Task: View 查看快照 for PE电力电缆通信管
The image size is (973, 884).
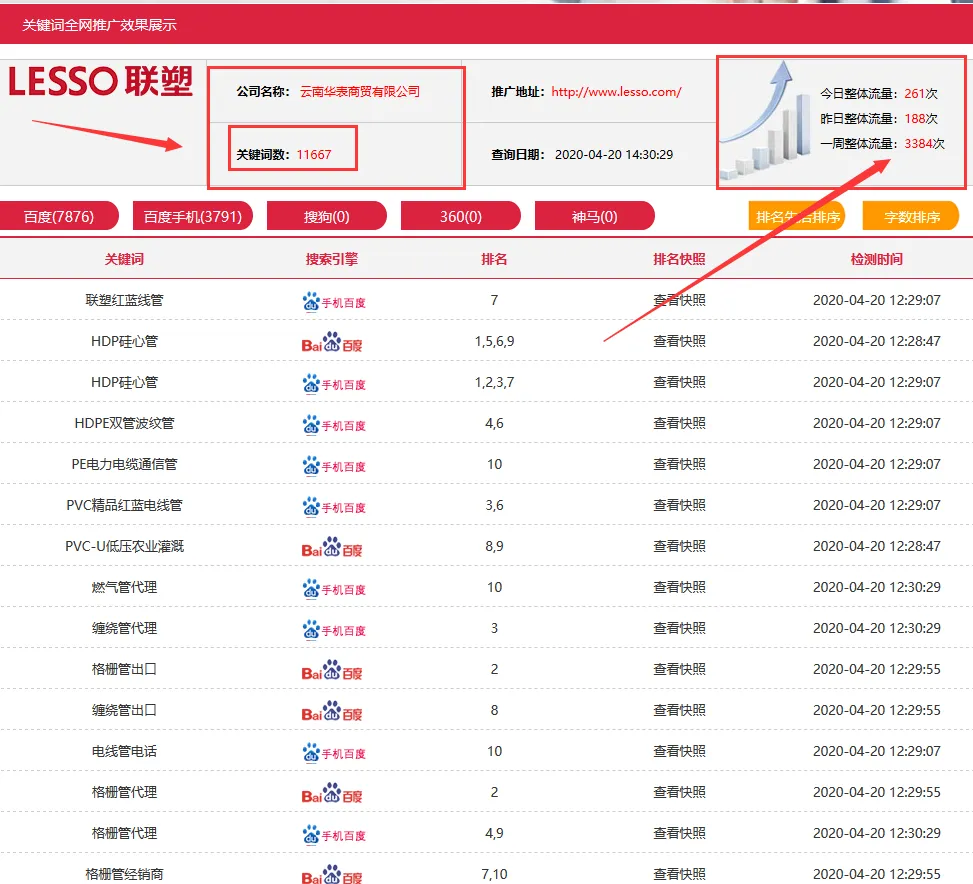Action: (x=679, y=464)
